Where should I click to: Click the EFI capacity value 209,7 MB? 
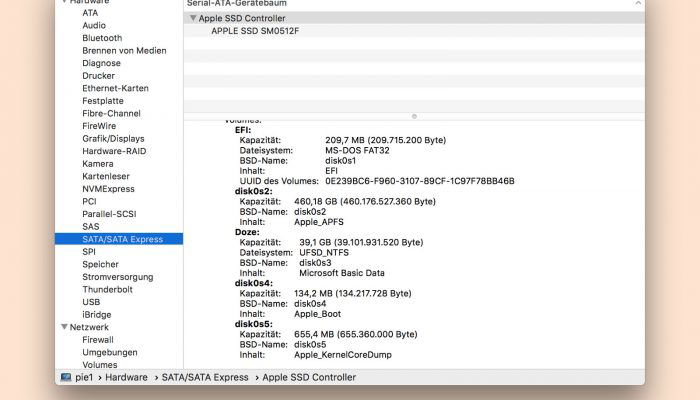(385, 140)
